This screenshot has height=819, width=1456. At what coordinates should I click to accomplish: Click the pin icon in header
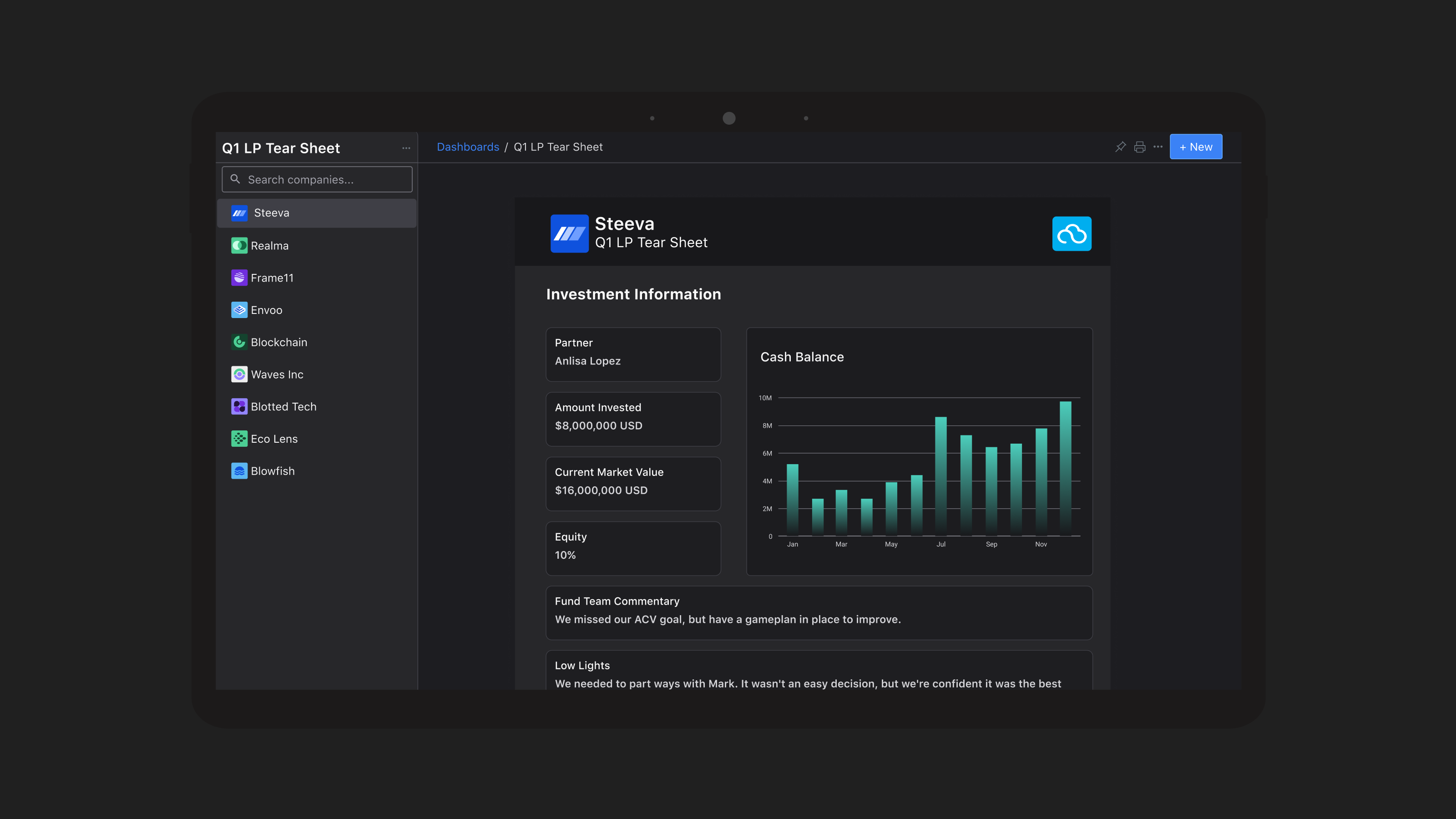1120,147
